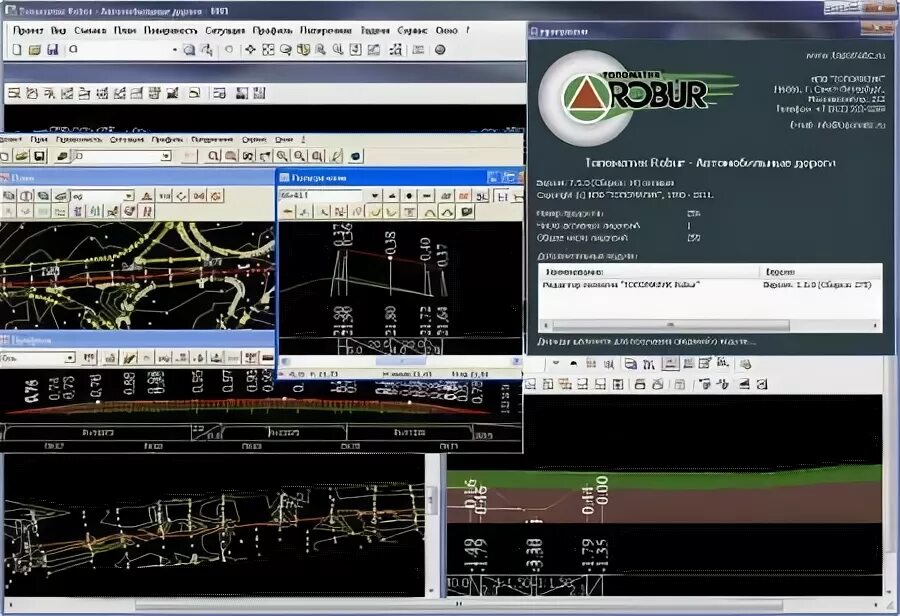Click the New document icon in the top toolbar
The image size is (900, 616).
(17, 50)
